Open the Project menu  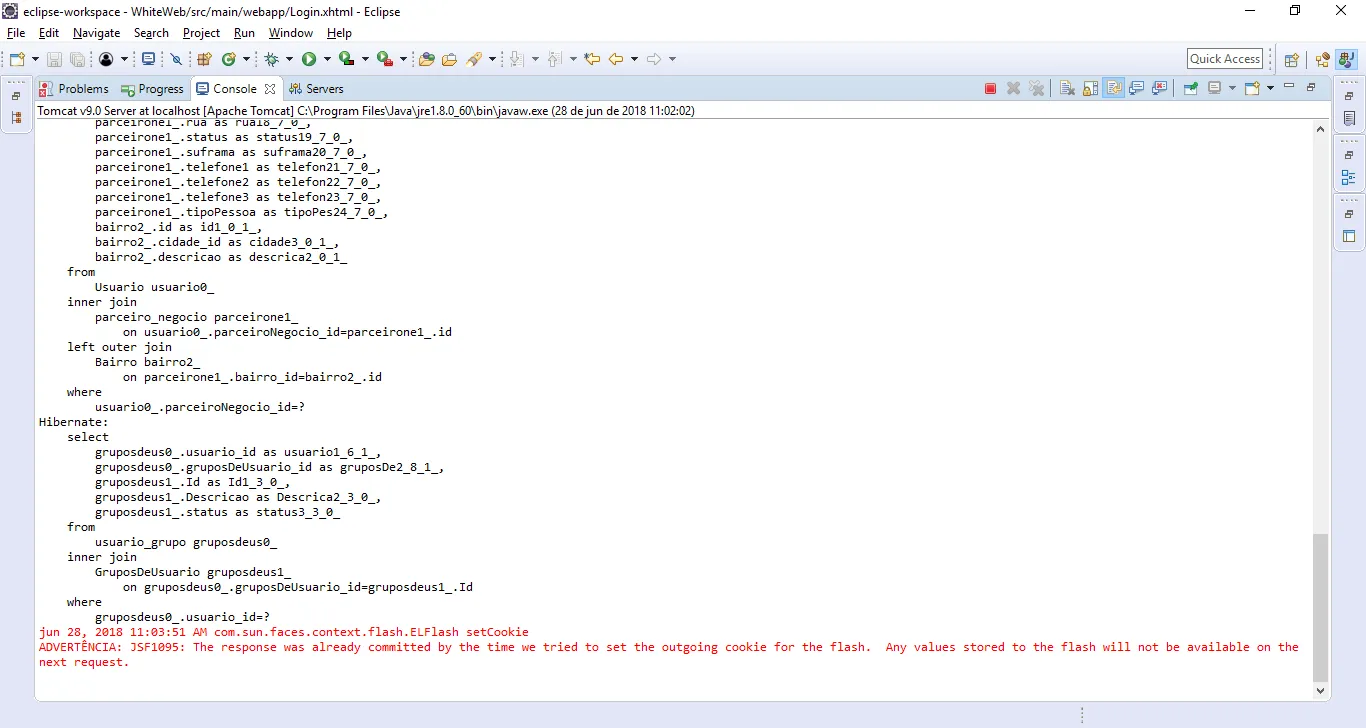click(201, 33)
